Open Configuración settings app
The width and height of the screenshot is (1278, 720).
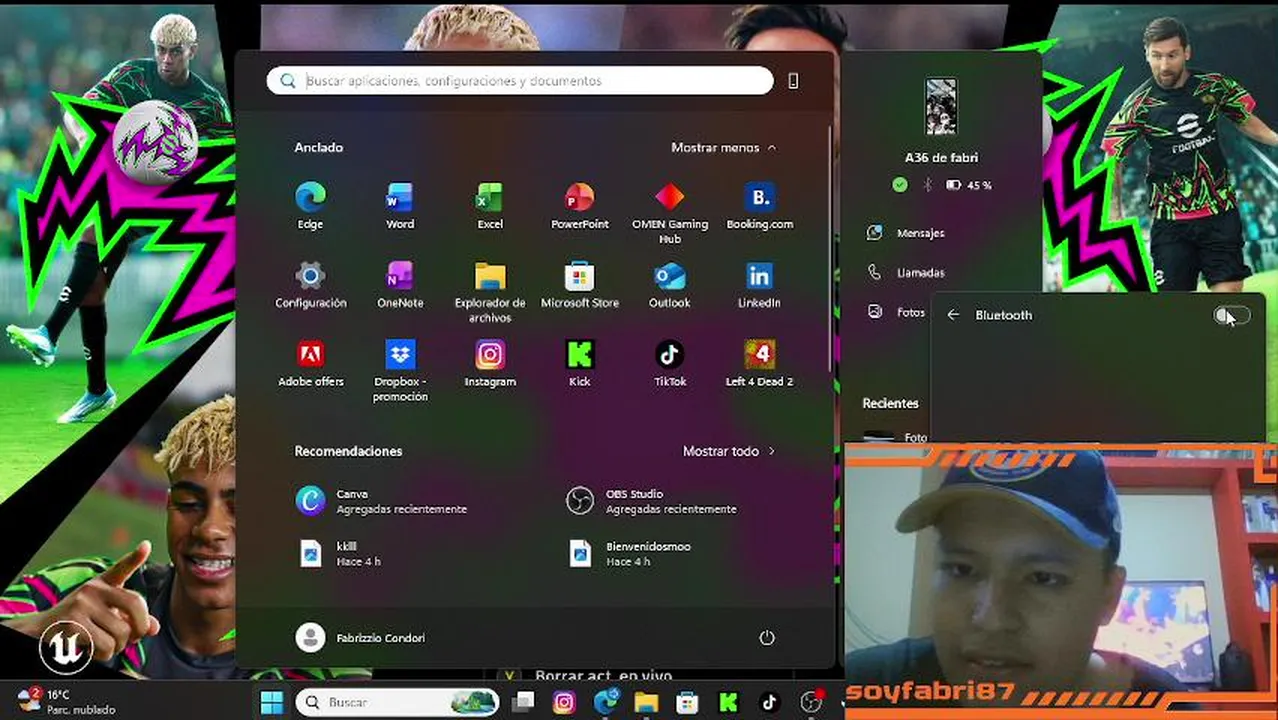click(x=310, y=285)
